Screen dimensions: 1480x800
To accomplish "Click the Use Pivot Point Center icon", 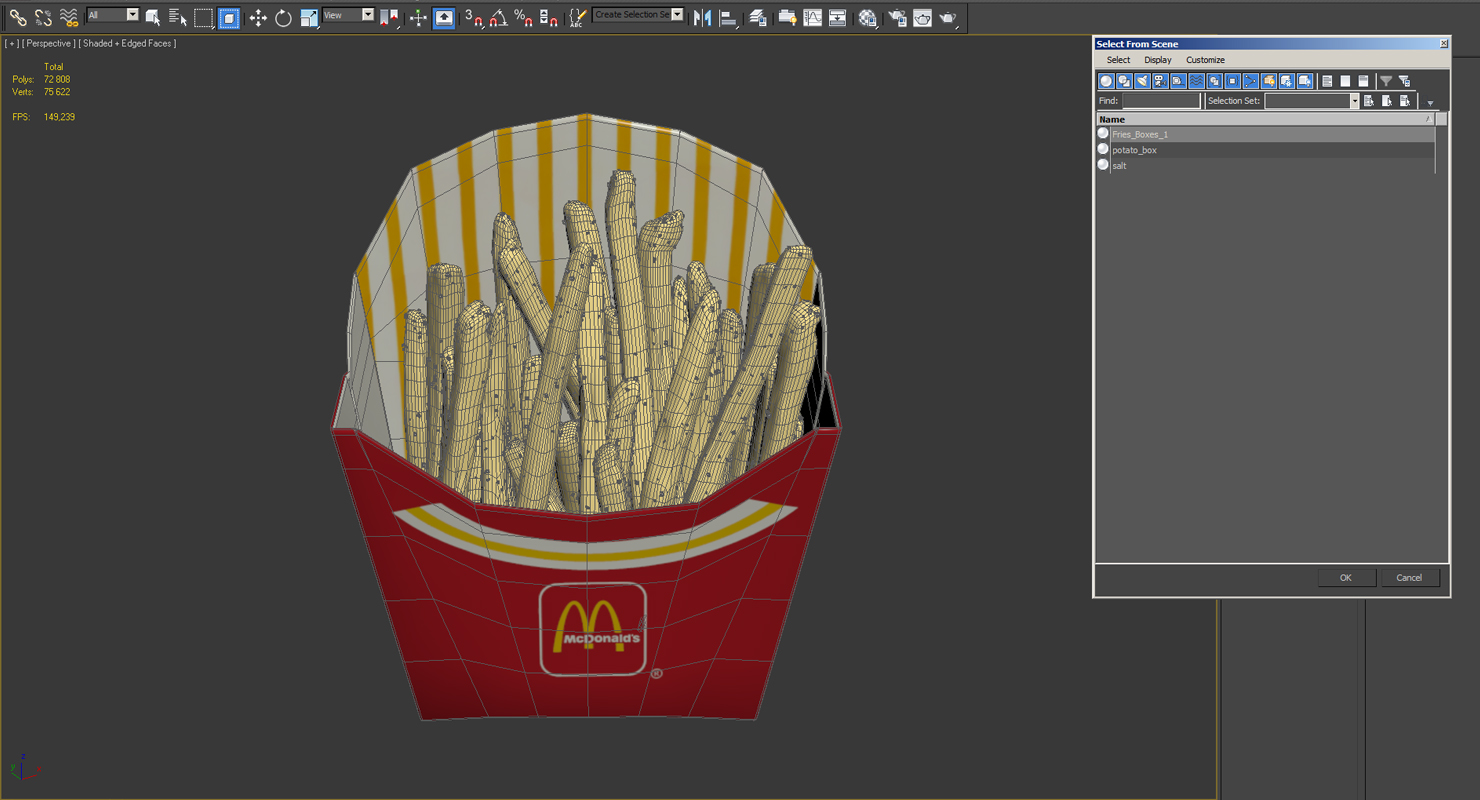I will click(389, 17).
